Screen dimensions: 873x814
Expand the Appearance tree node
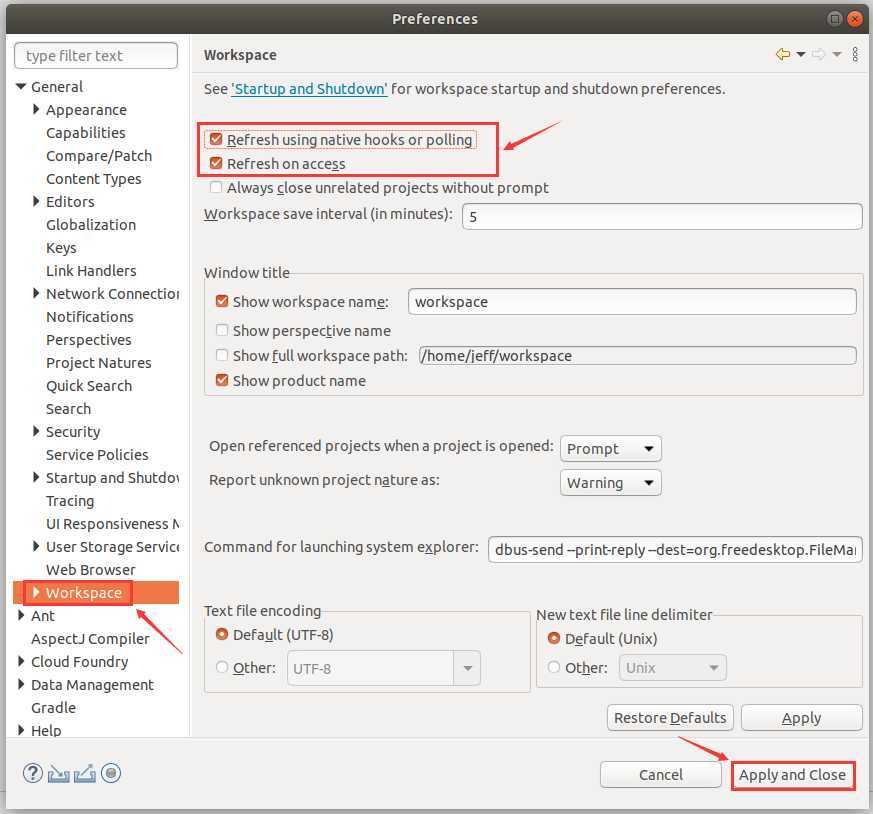(x=36, y=109)
